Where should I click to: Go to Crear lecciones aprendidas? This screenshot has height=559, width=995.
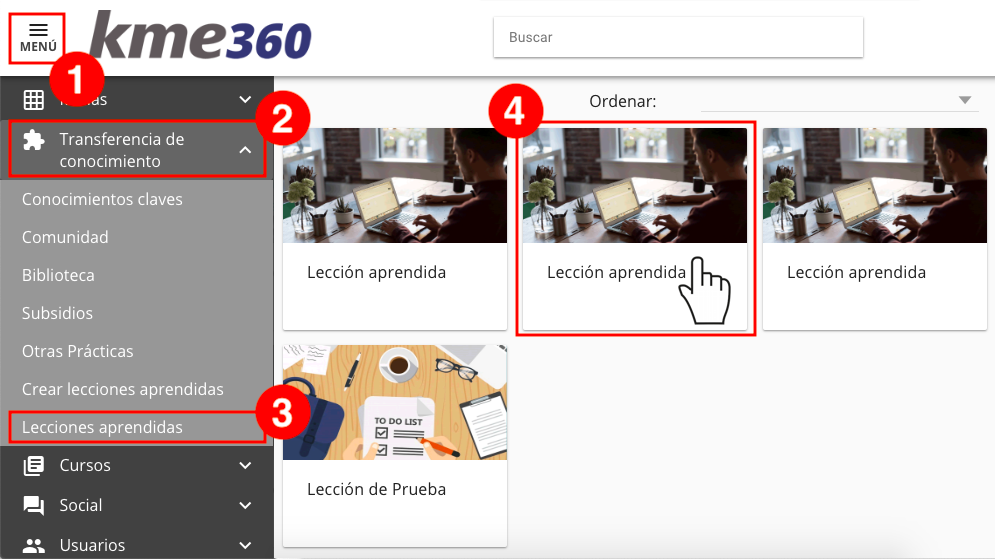[x=122, y=390]
